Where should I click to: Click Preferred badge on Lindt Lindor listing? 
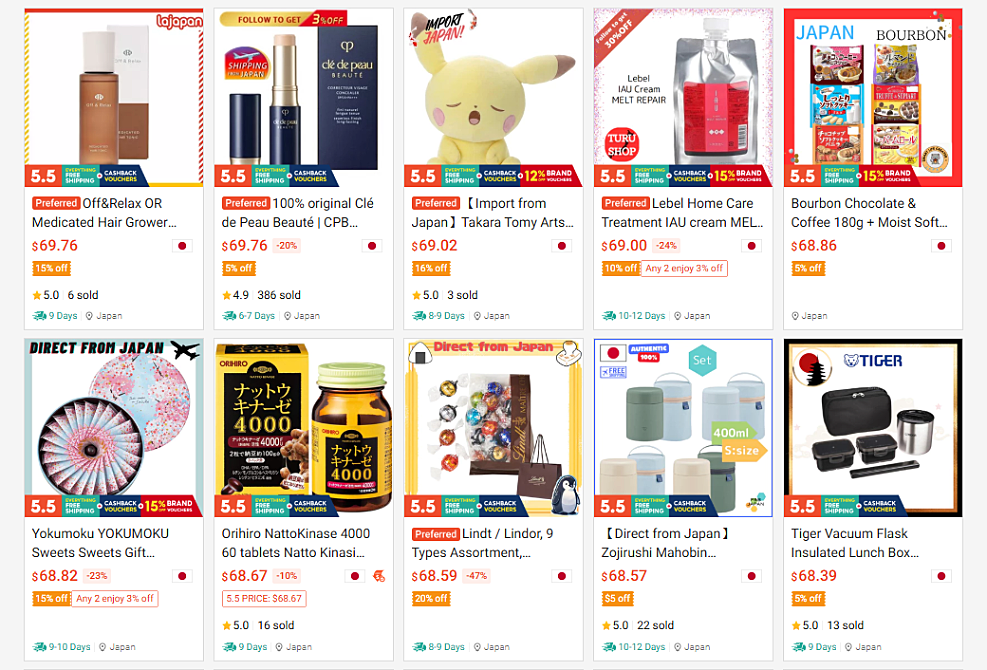point(436,534)
